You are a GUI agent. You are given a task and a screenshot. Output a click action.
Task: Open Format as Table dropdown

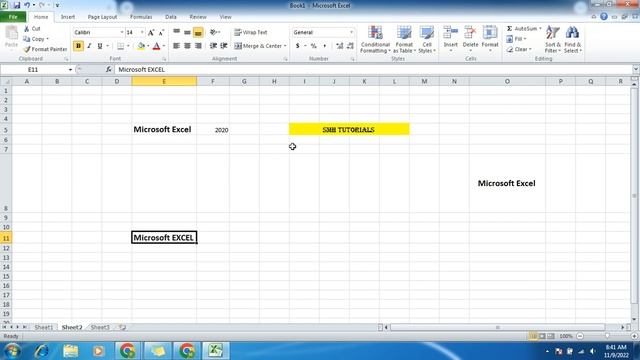(x=404, y=39)
